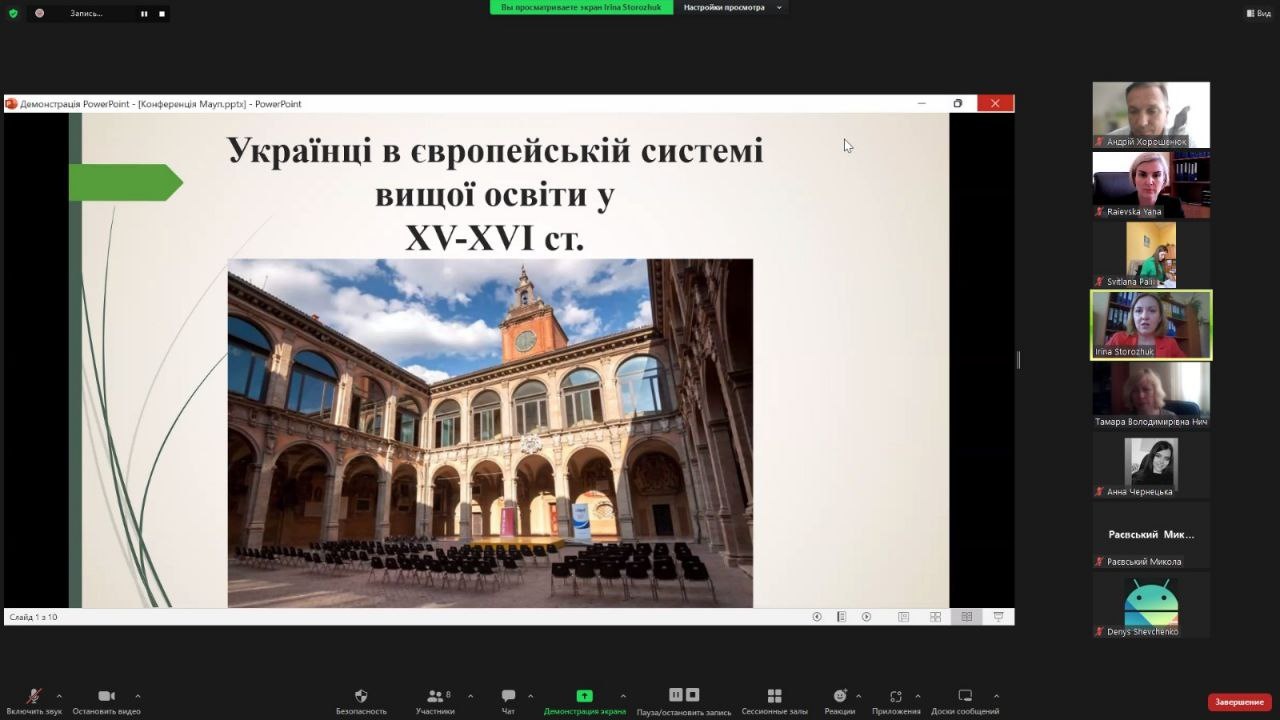Select Irina Storozhuk's video thumbnail
This screenshot has width=1280, height=720.
point(1151,325)
